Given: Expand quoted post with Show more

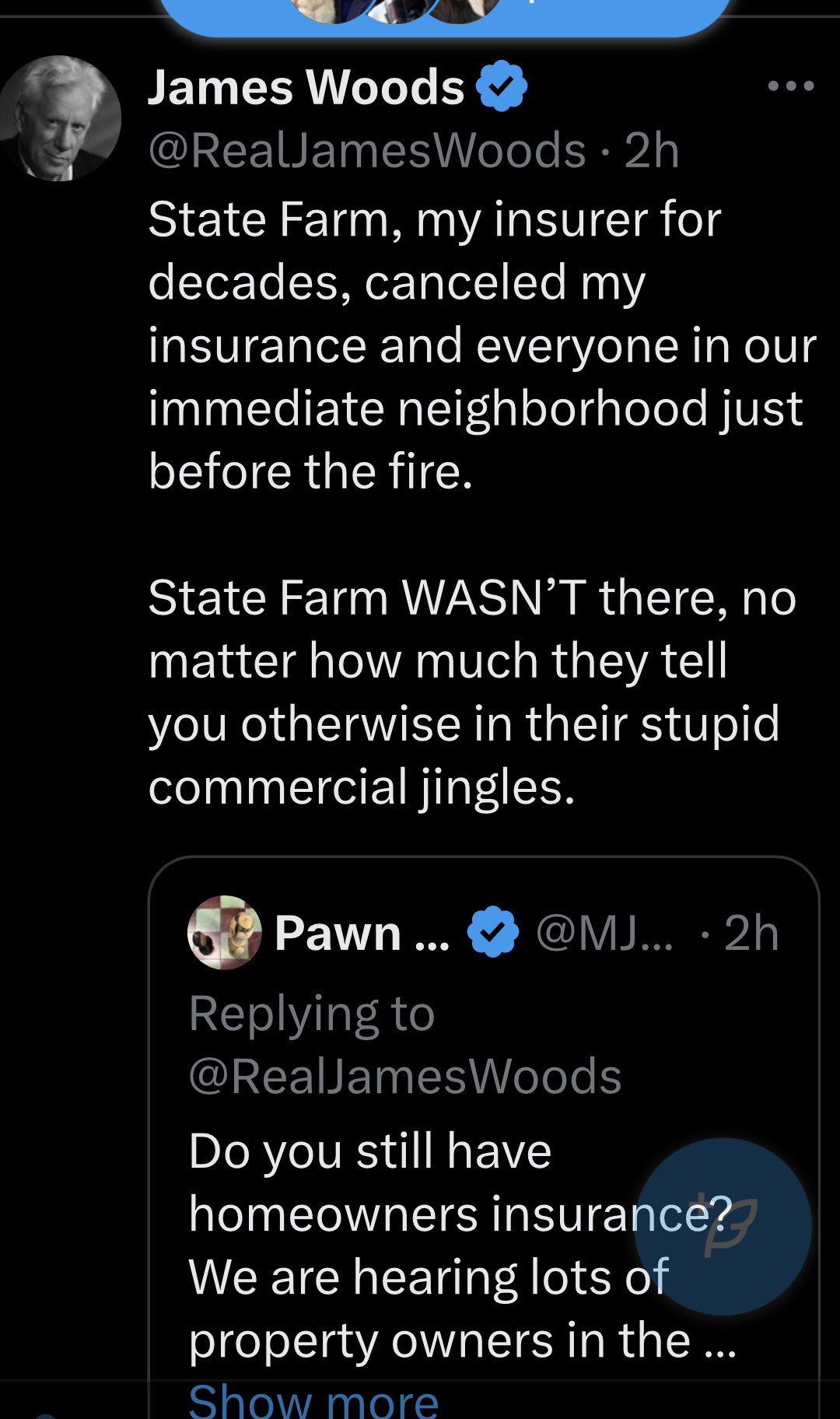Looking at the screenshot, I should (x=313, y=1400).
